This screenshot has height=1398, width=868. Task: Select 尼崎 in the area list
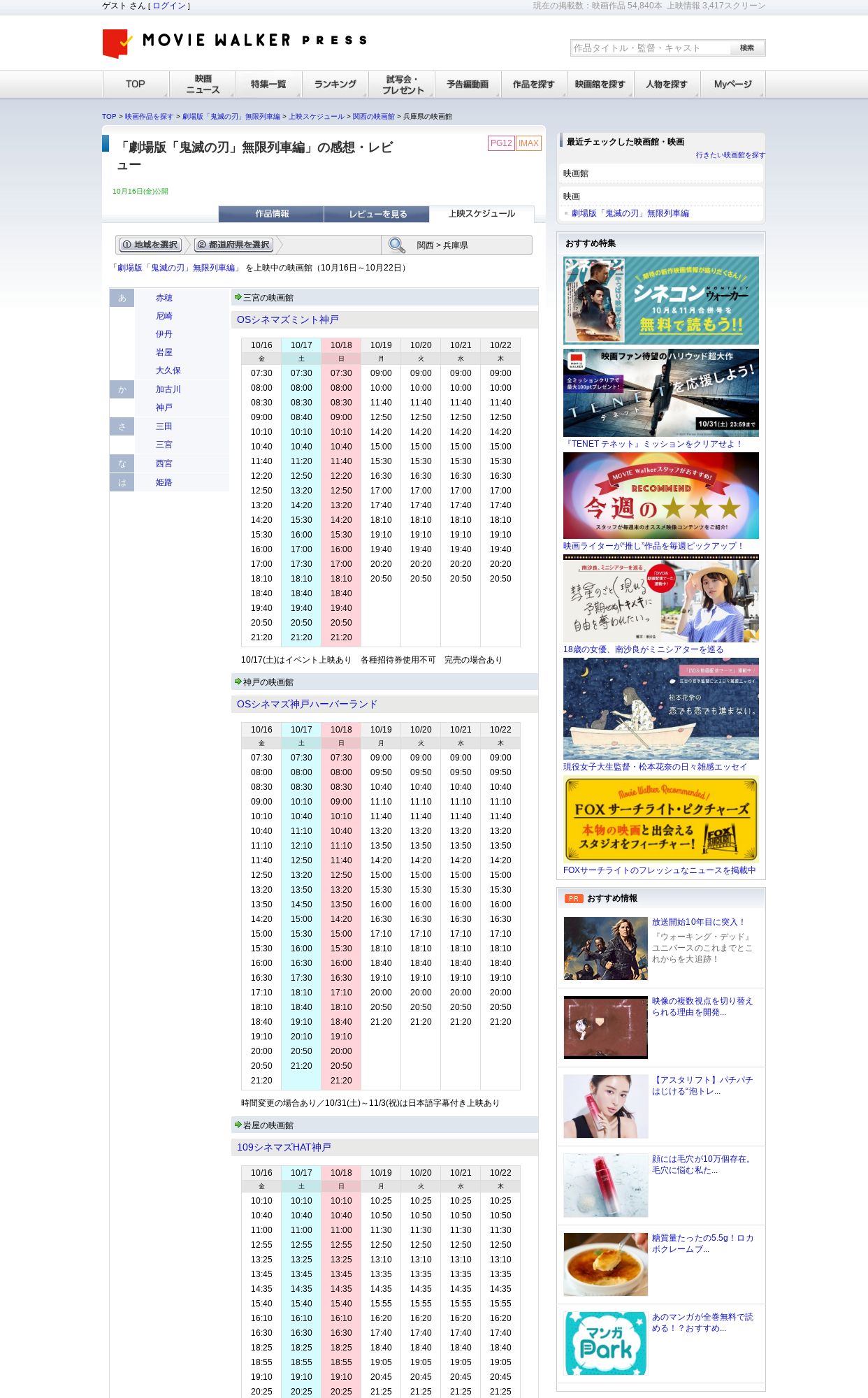(164, 316)
